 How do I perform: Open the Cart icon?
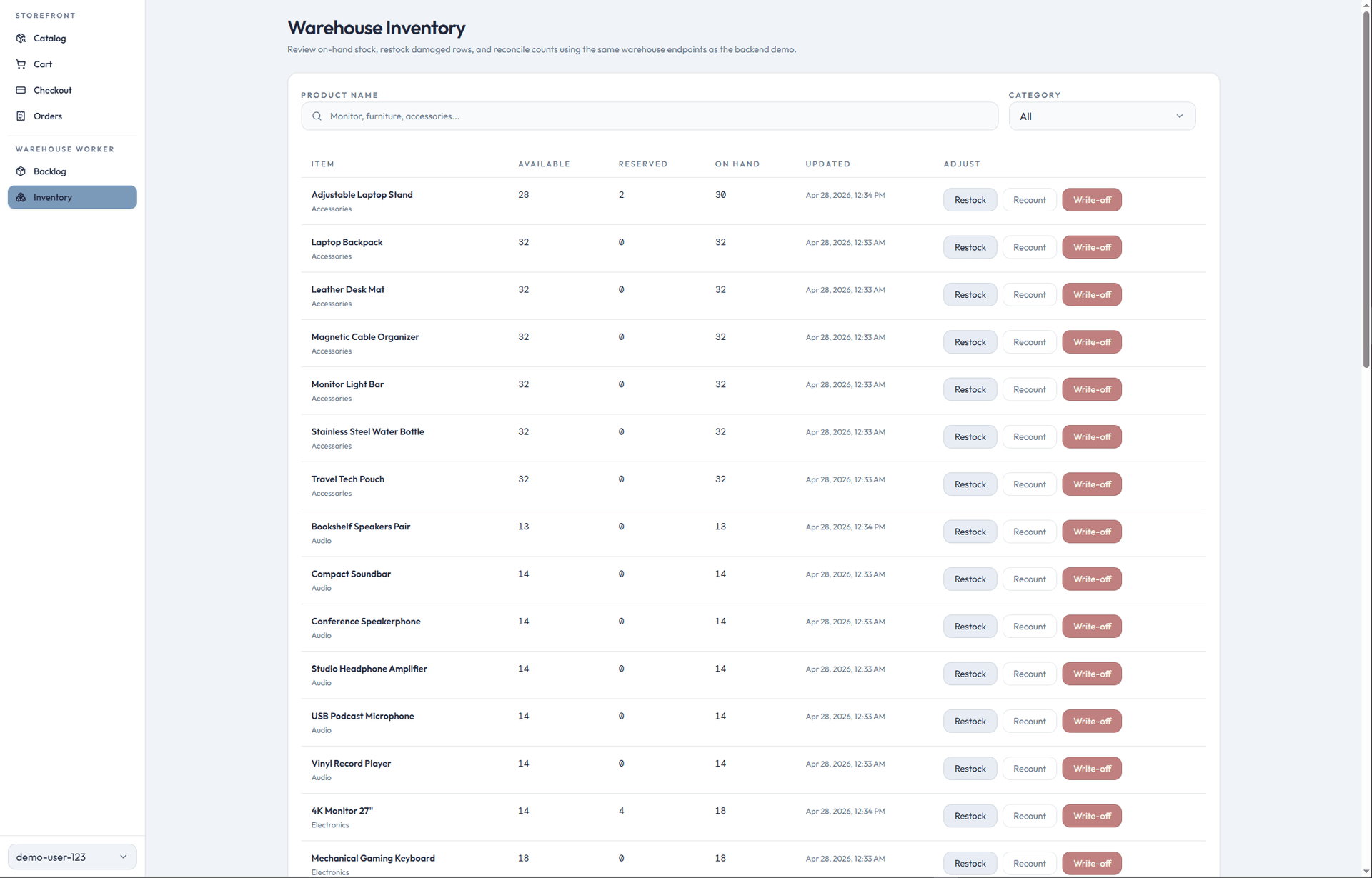coord(21,64)
